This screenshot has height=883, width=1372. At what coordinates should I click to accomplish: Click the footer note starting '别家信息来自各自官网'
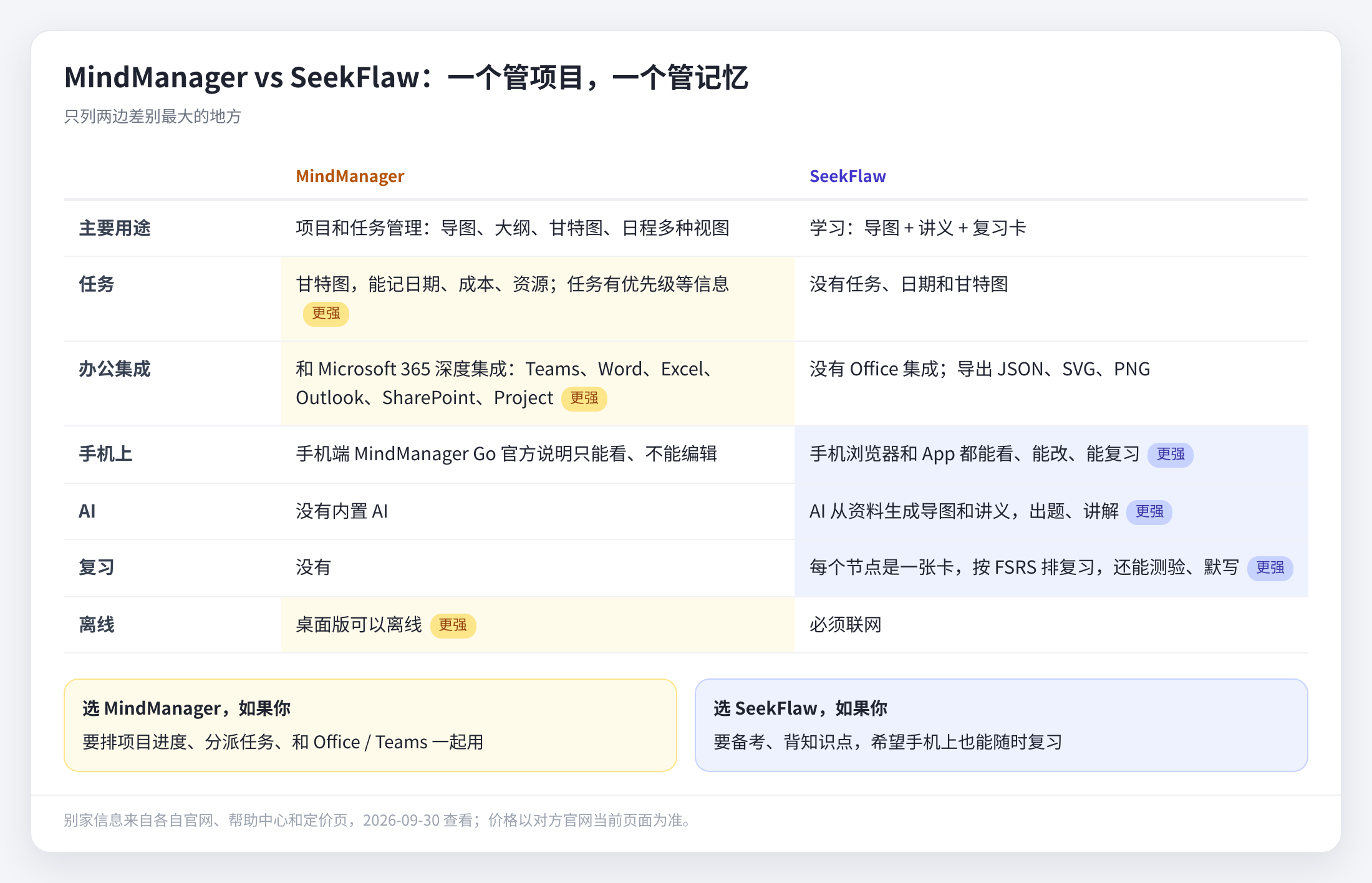(x=379, y=820)
